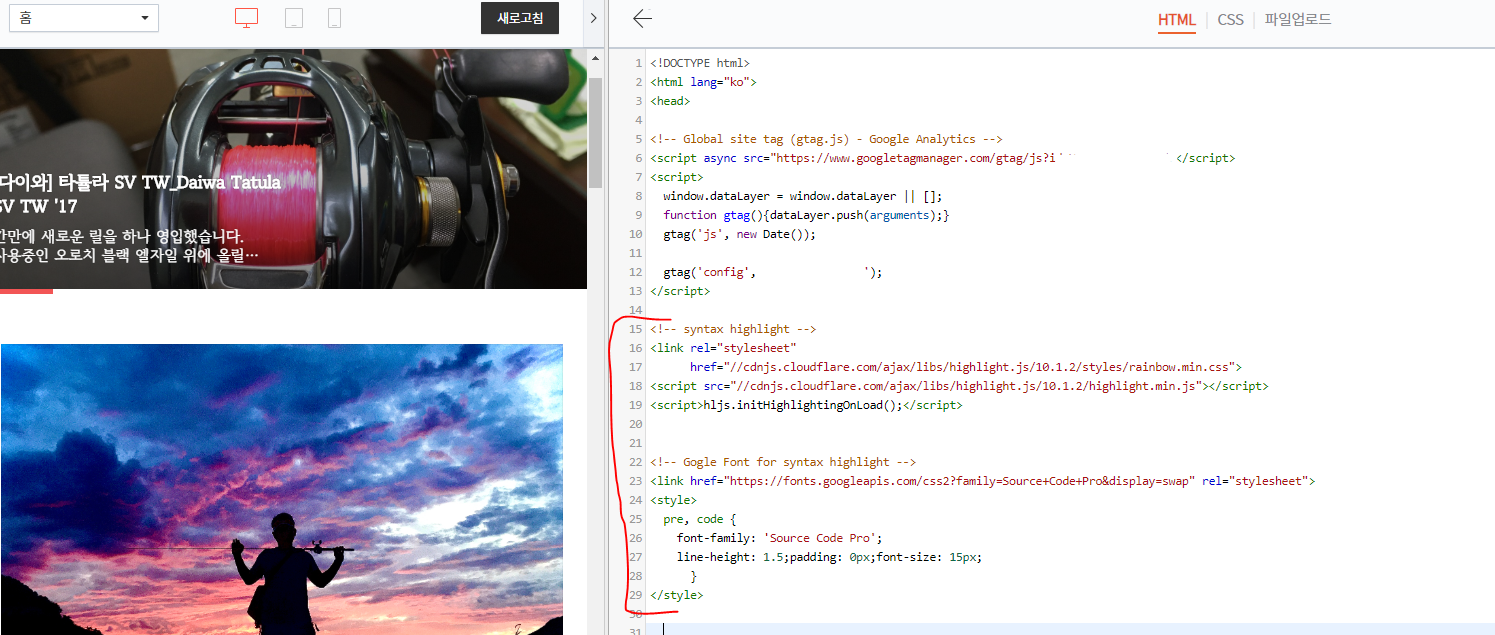Open the 파일업로드 tab
Screen dimensions: 1495x635
tap(1298, 20)
